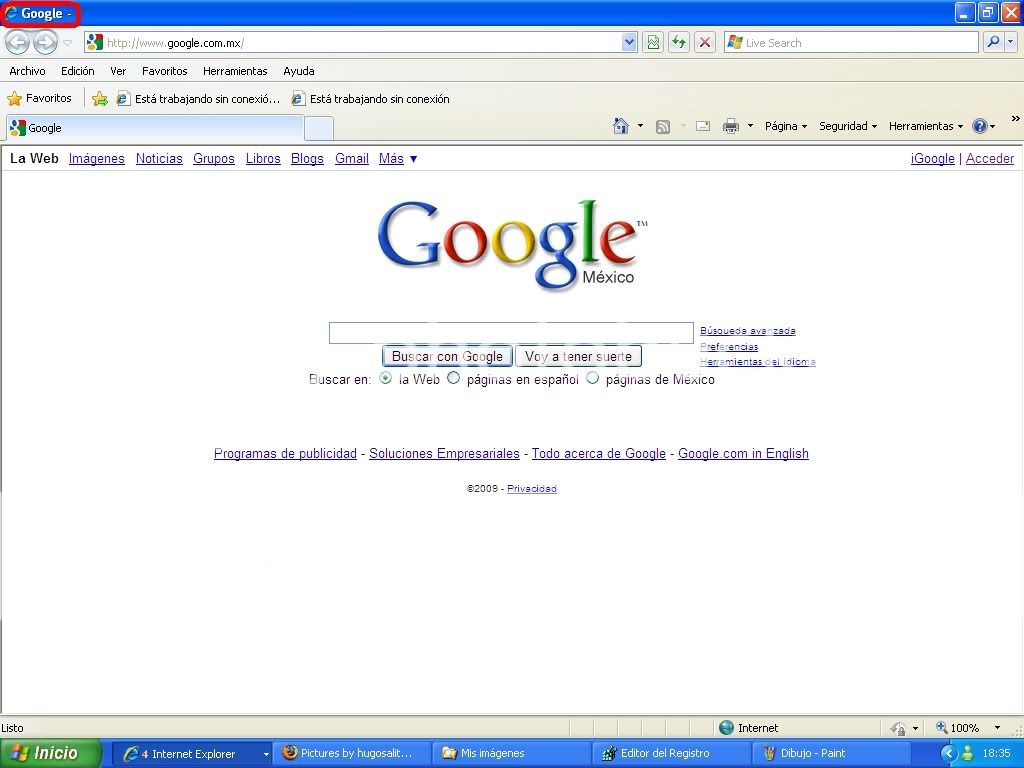Click the Home page icon
The height and width of the screenshot is (768, 1024).
(x=620, y=126)
